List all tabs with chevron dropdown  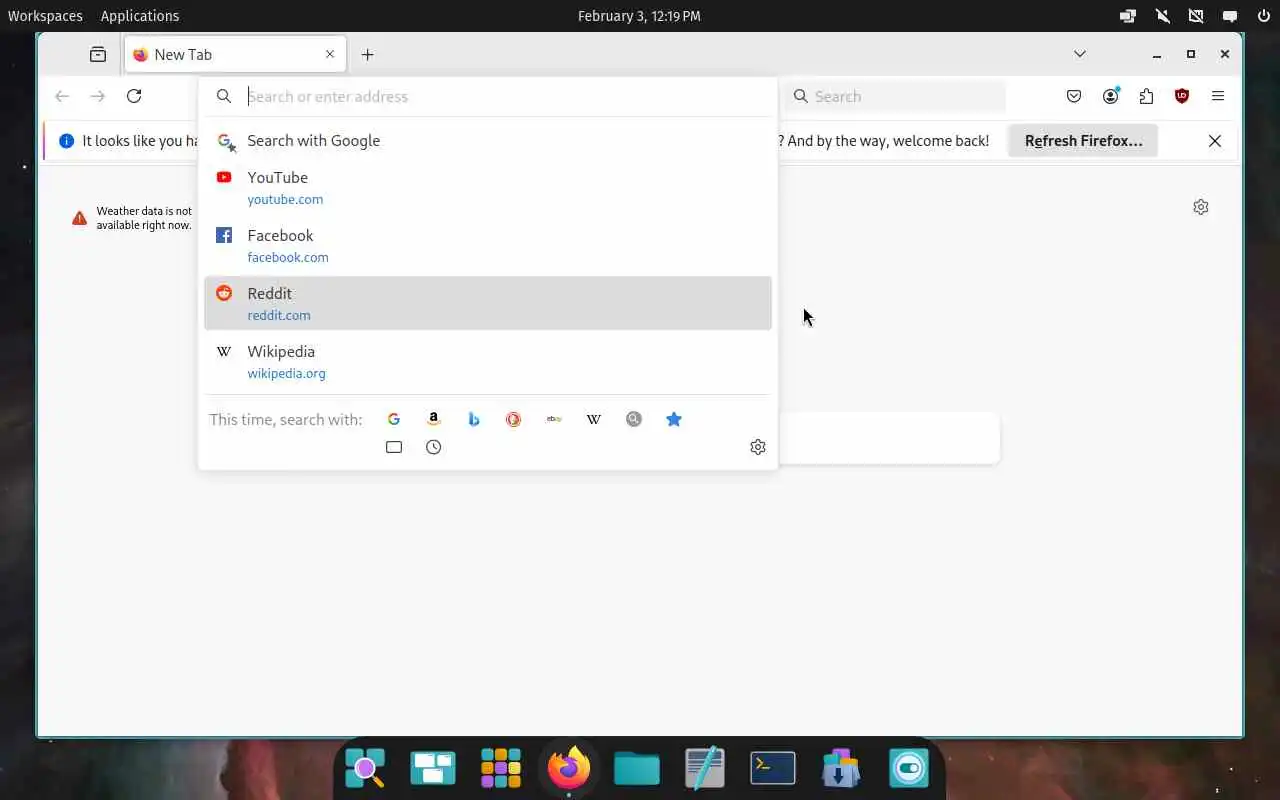tap(1080, 54)
